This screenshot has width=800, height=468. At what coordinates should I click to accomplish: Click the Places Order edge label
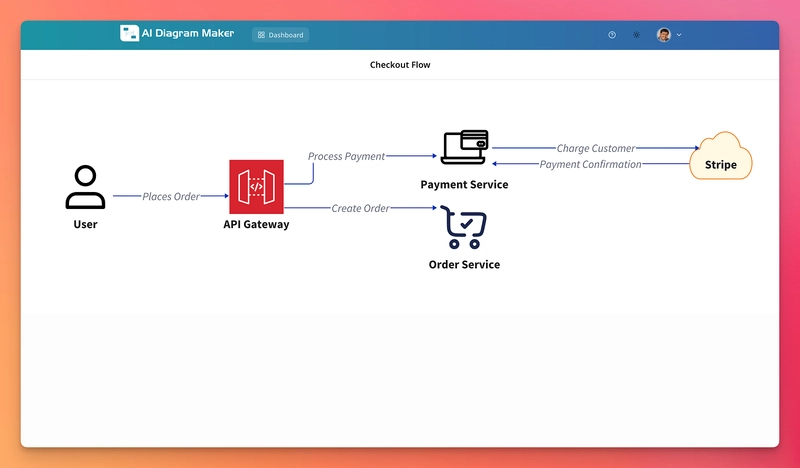pyautogui.click(x=171, y=197)
